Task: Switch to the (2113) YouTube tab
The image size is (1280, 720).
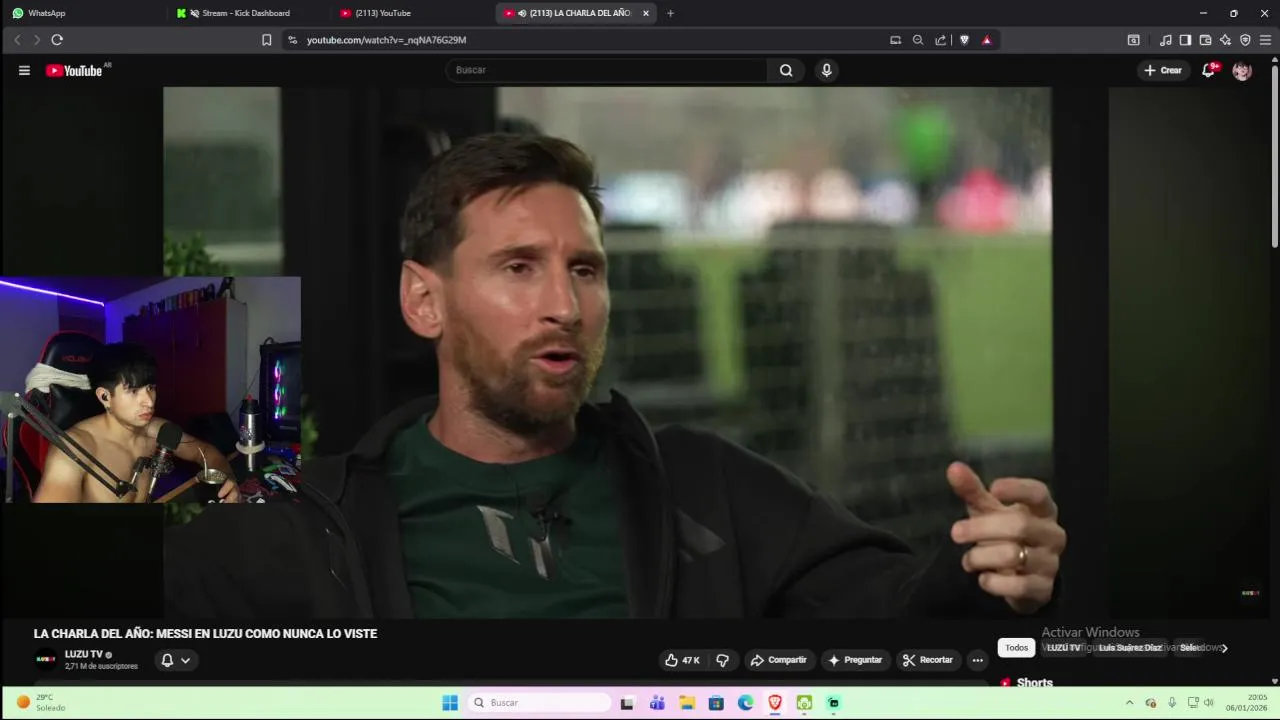Action: click(x=410, y=13)
